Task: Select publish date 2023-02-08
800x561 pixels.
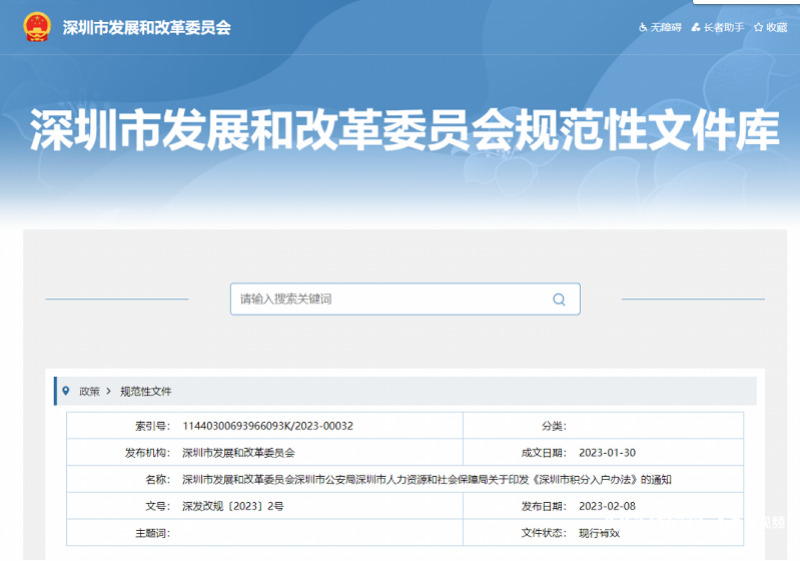Action: point(607,506)
